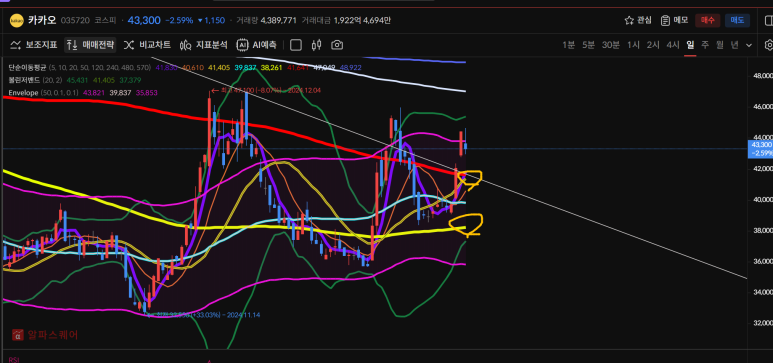Click the 코스피 market label

(105, 20)
